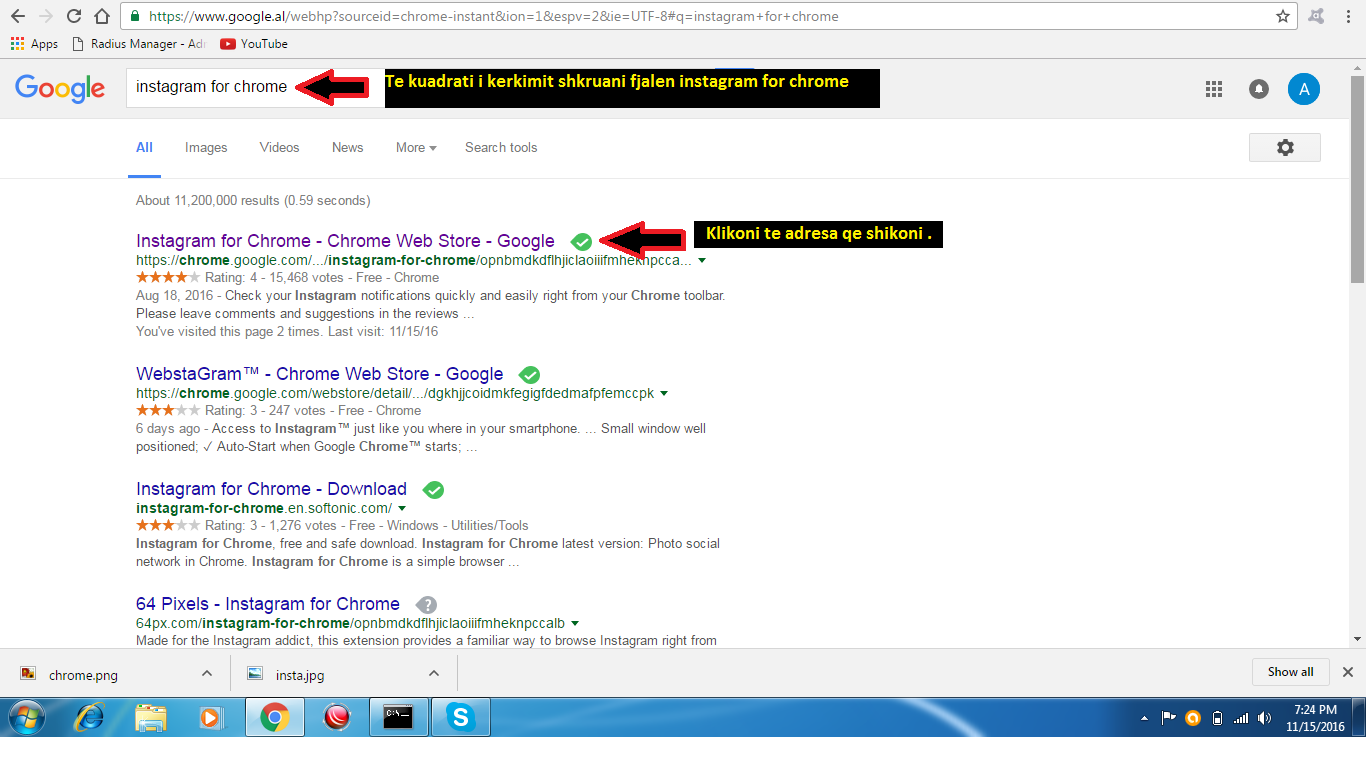Image resolution: width=1366 pixels, height=768 pixels.
Task: Open the Google apps grid
Action: (x=1214, y=89)
